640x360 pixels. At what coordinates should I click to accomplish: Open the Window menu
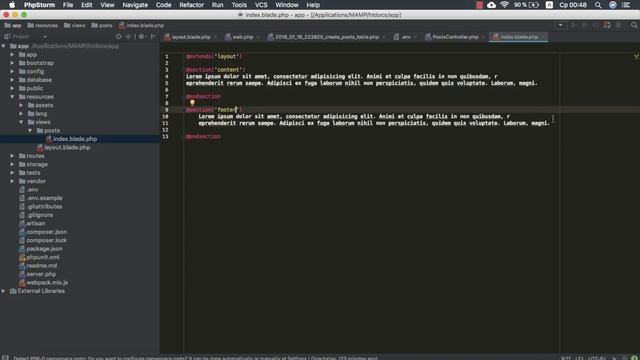pos(287,5)
